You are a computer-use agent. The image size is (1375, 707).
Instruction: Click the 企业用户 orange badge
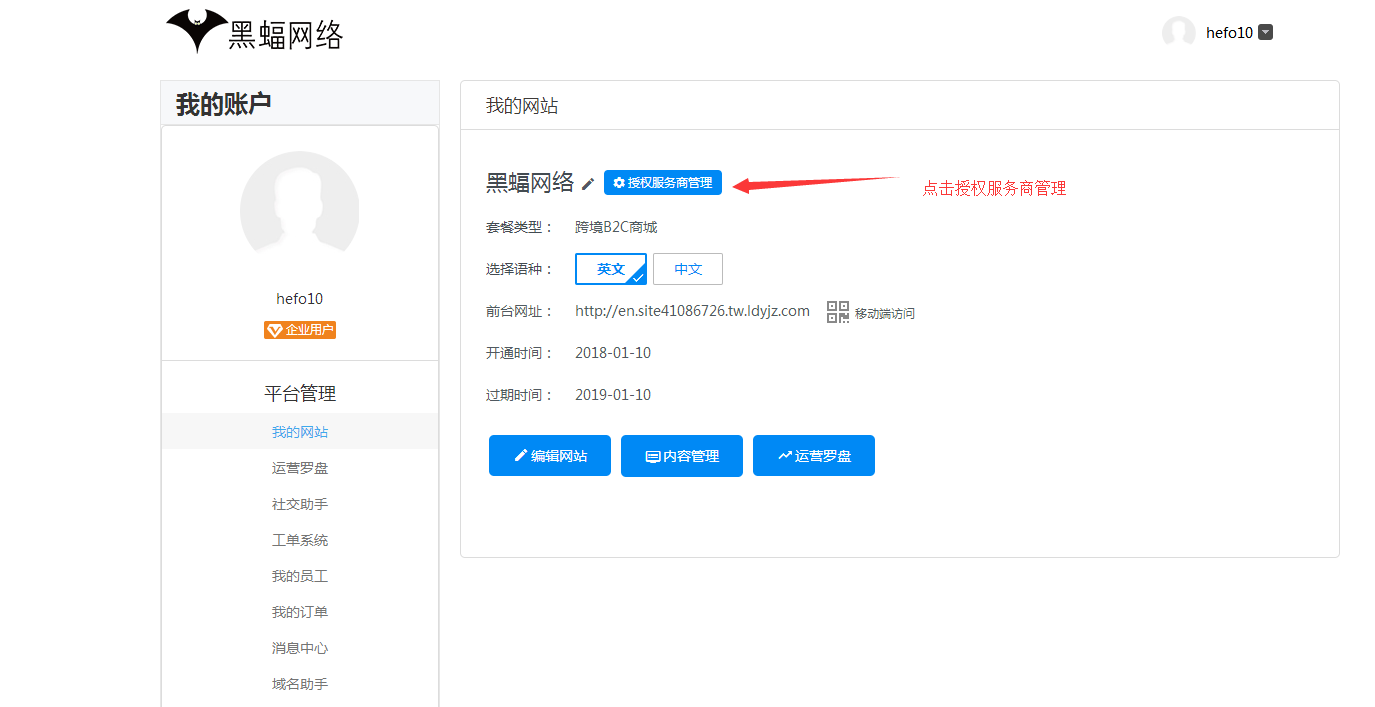300,330
